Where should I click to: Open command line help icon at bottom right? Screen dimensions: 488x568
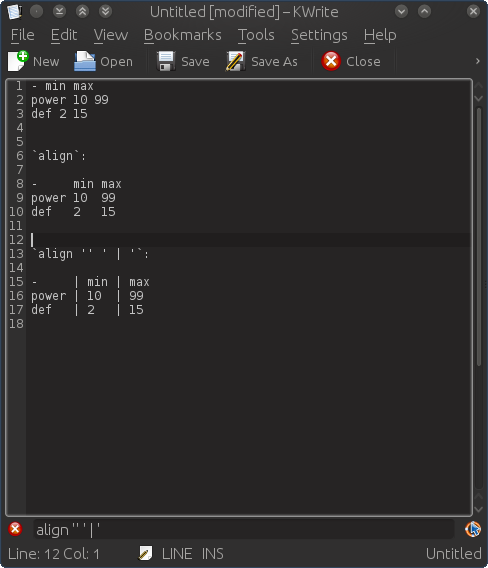(x=473, y=529)
